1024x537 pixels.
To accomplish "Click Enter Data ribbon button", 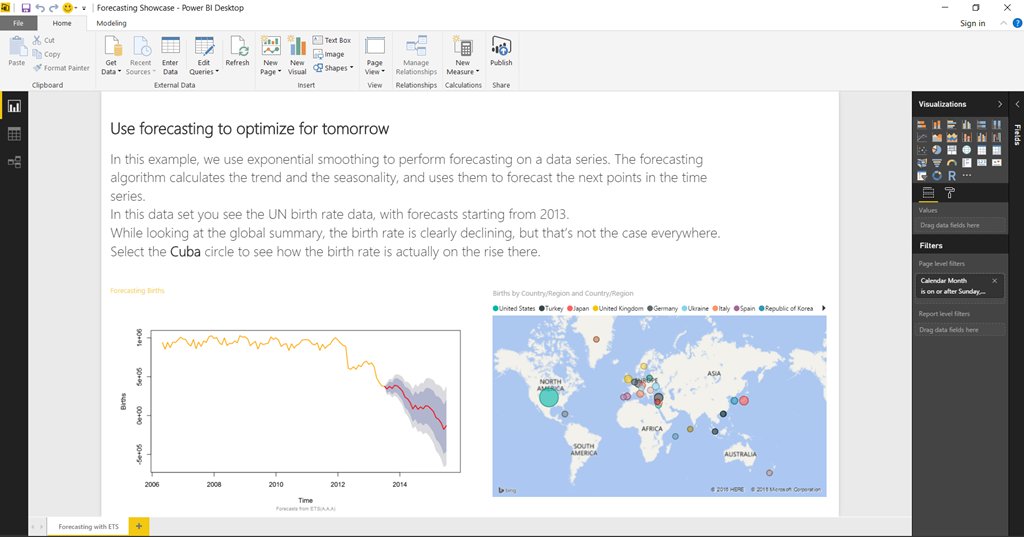I will coord(170,56).
